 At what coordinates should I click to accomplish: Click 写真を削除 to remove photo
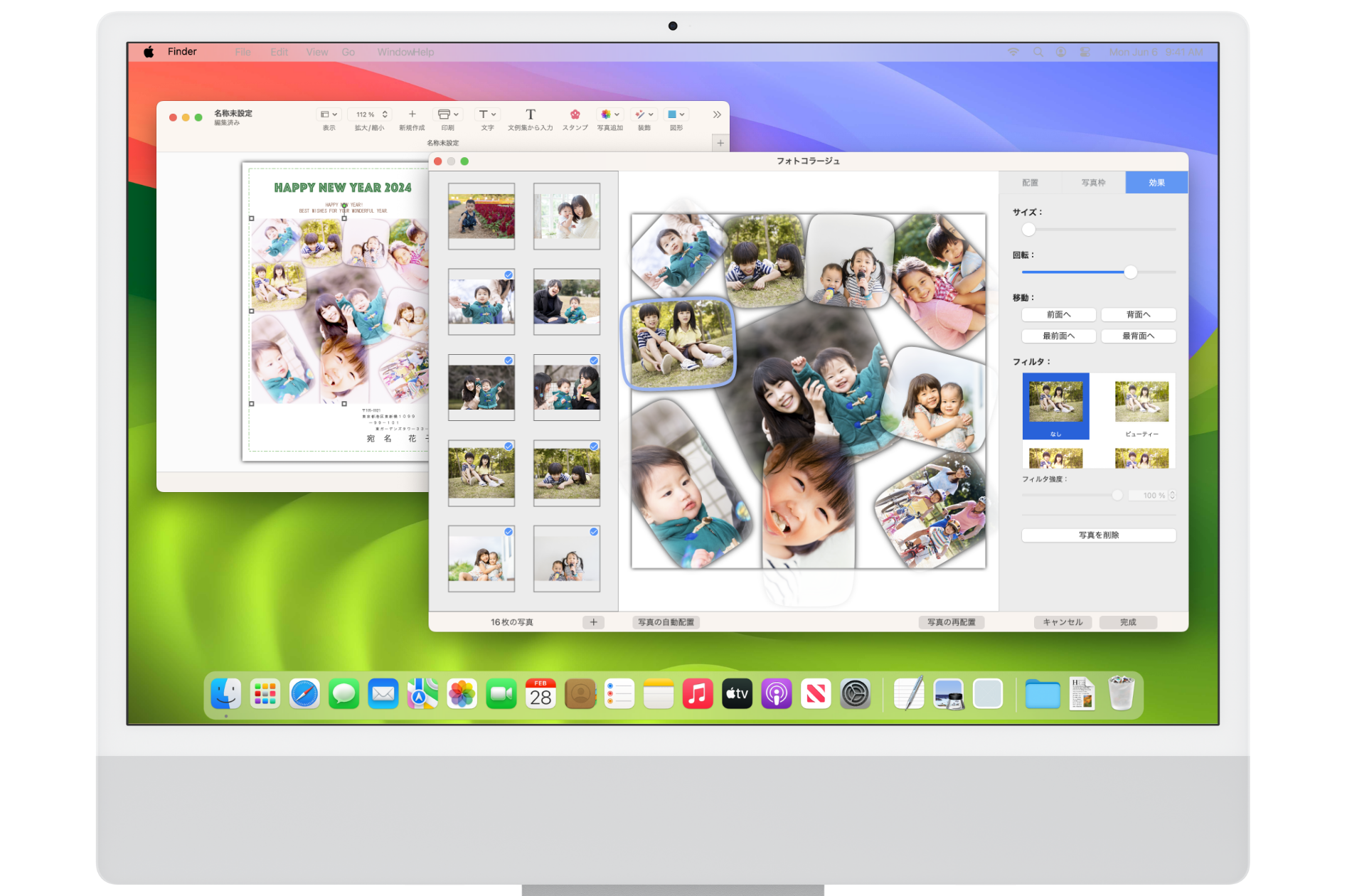click(1098, 535)
